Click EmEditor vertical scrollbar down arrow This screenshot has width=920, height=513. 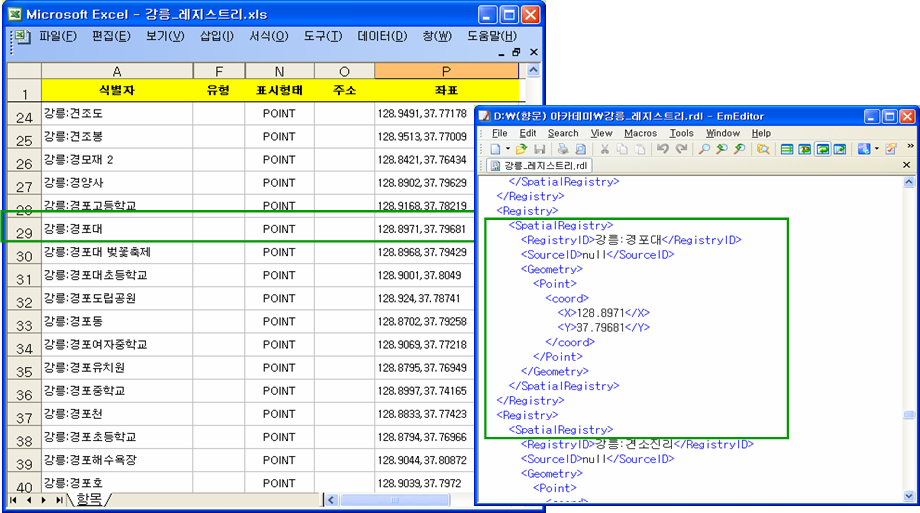point(908,496)
